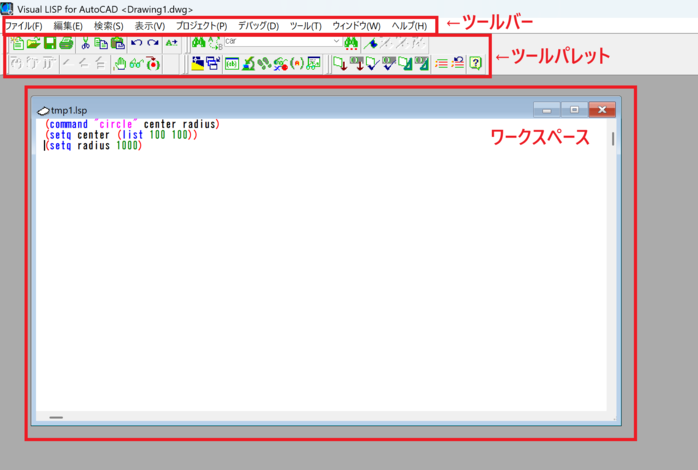Click the Help question mark icon
698x470 pixels.
[476, 64]
